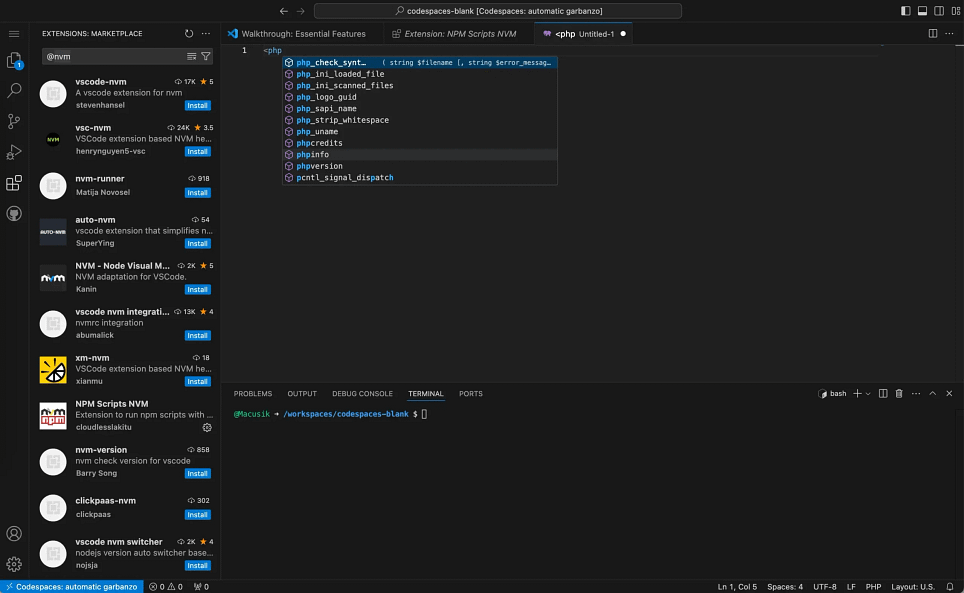Split the editor to the right
This screenshot has width=964, height=593.
tap(932, 33)
